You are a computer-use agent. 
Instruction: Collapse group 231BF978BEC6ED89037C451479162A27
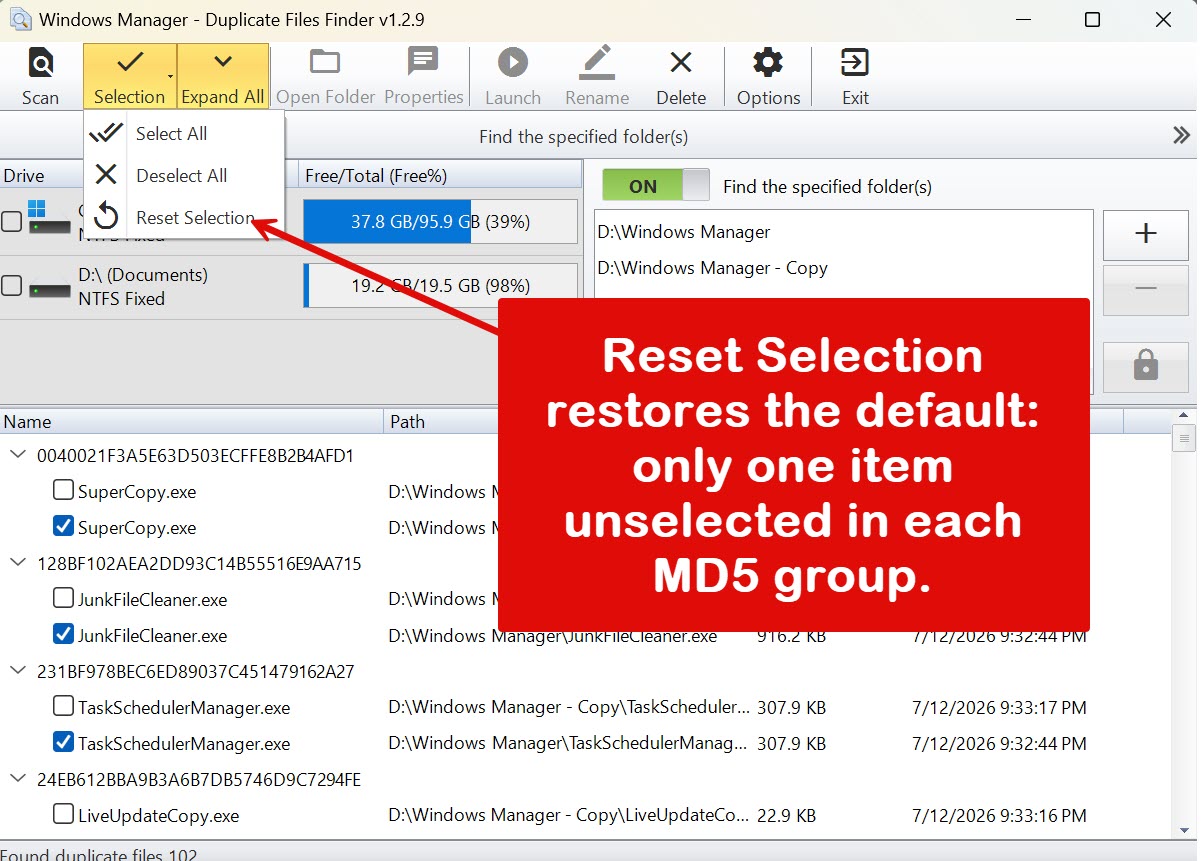pos(18,672)
